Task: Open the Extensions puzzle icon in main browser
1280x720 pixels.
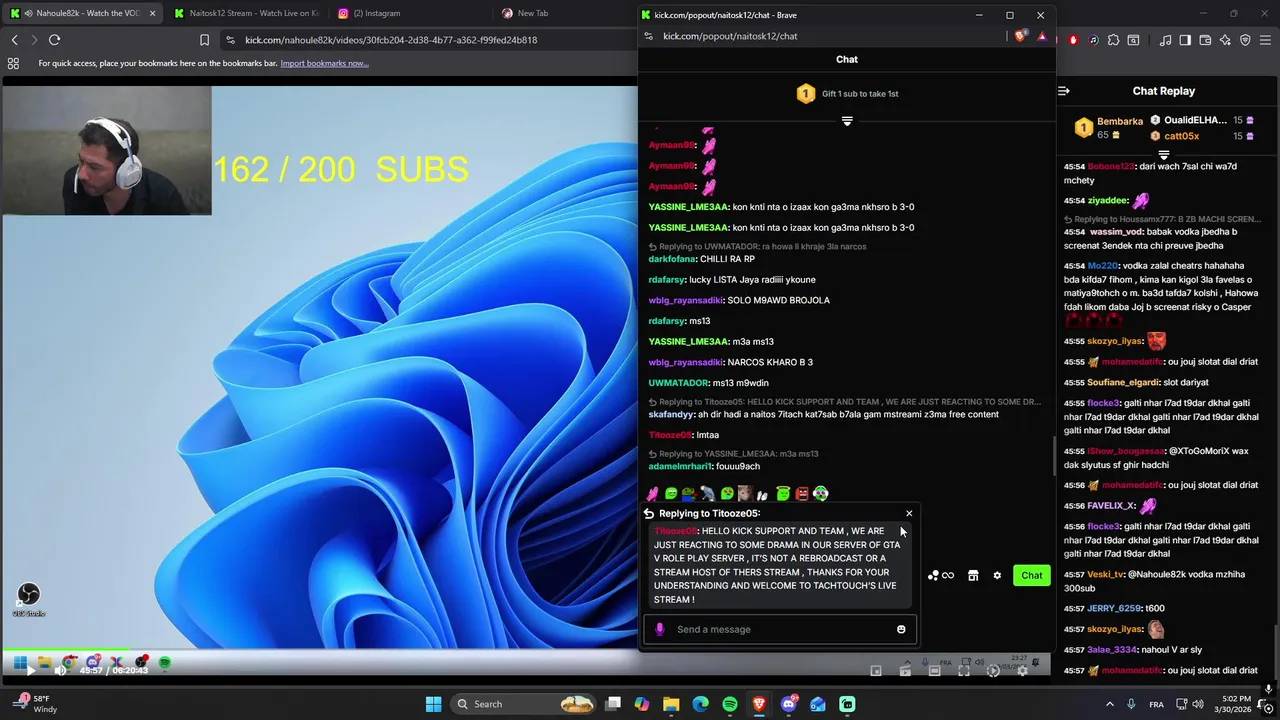Action: tap(1113, 40)
